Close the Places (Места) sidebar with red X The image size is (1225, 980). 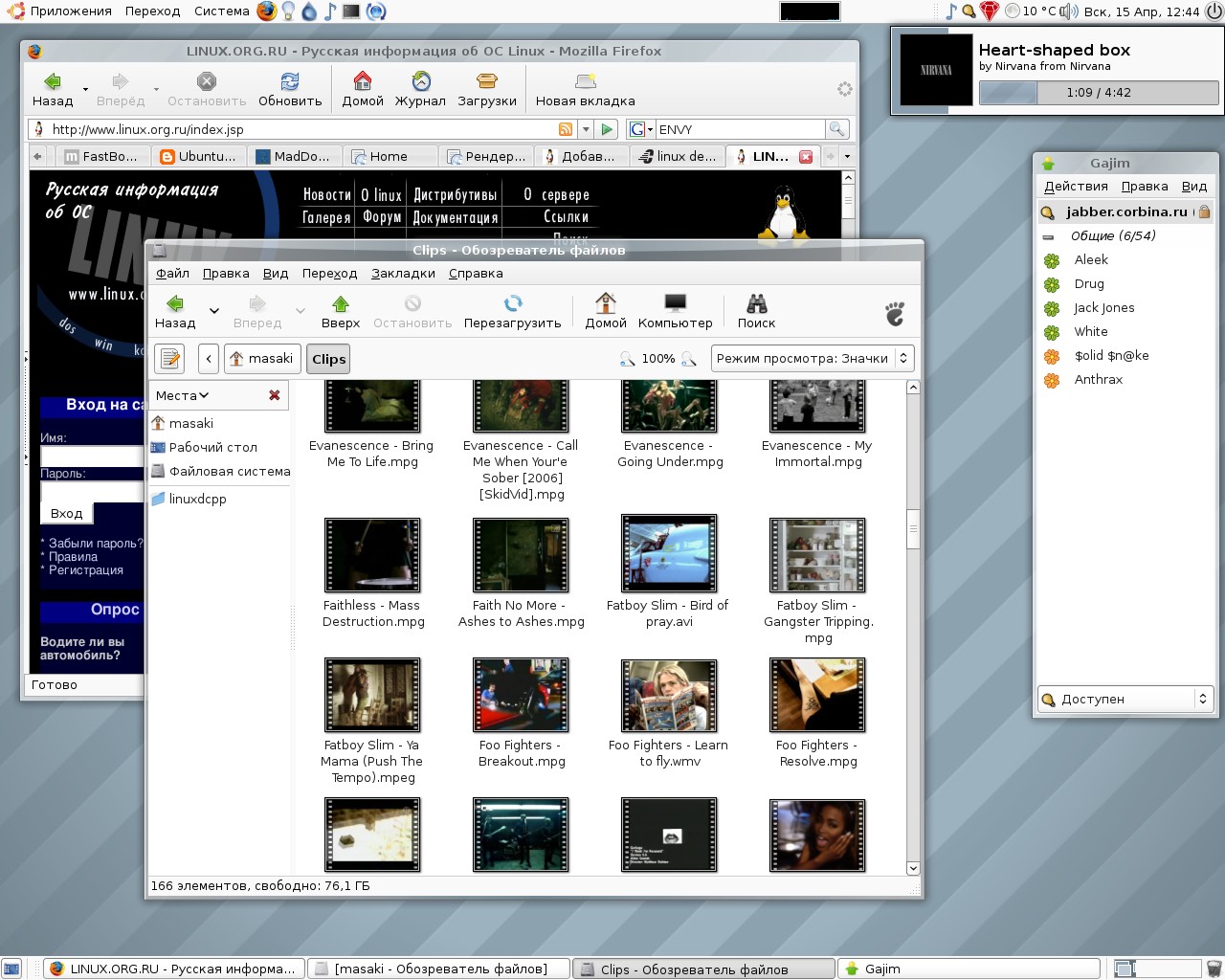275,395
